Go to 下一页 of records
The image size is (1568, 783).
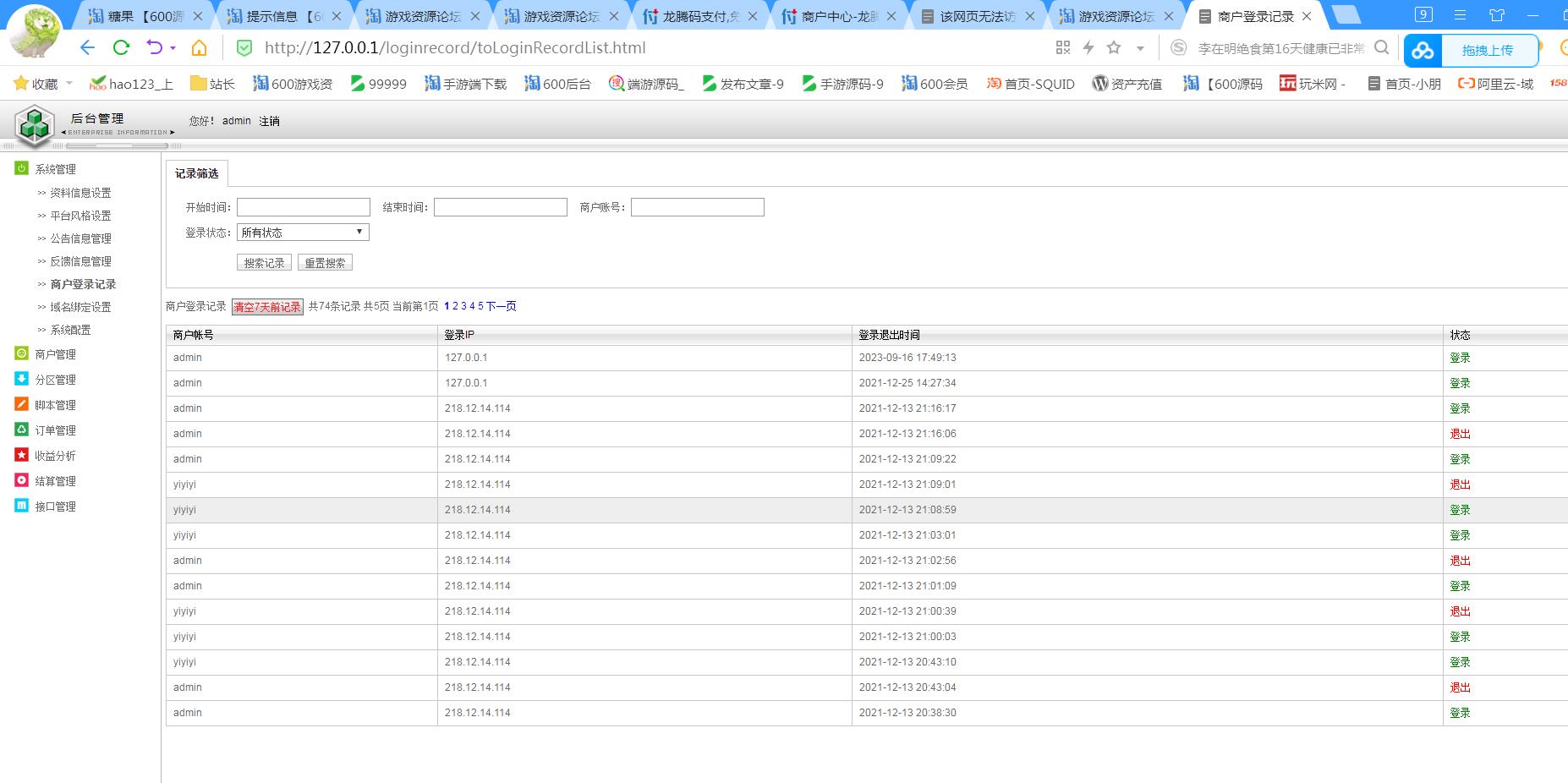coord(501,306)
